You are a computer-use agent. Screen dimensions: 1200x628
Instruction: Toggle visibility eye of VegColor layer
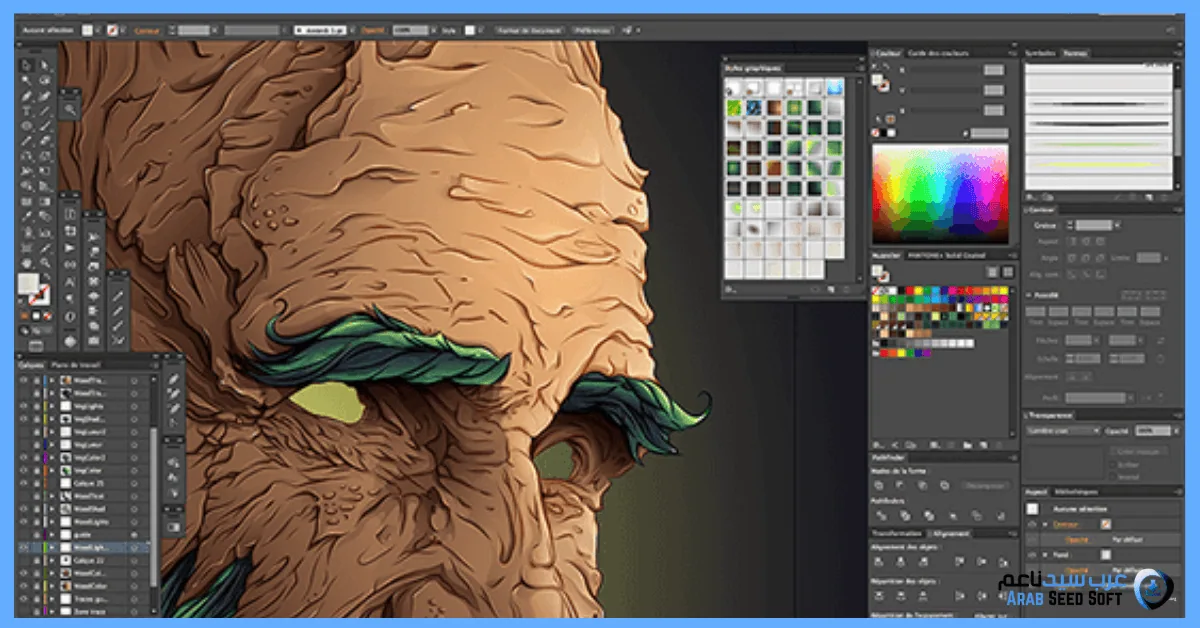(x=23, y=470)
